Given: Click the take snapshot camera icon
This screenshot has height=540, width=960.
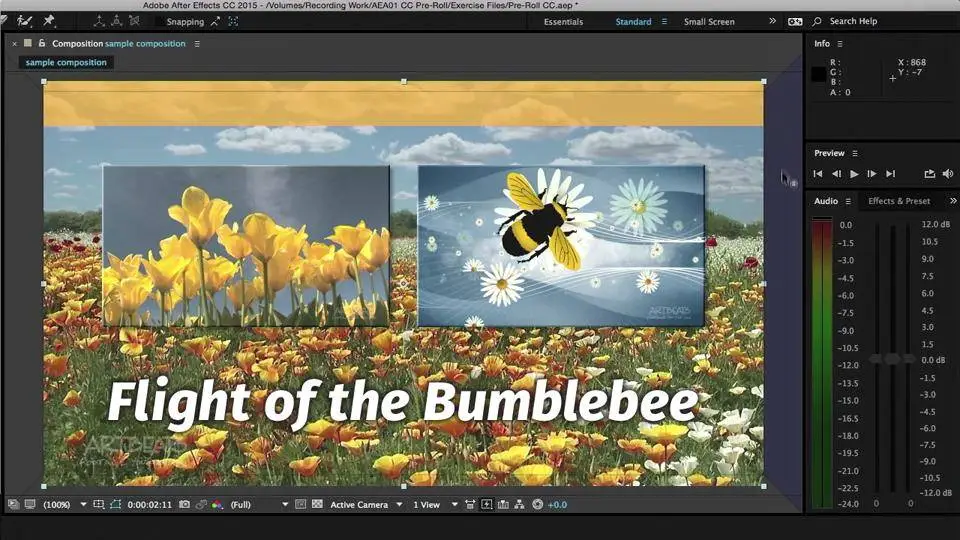Looking at the screenshot, I should [x=186, y=505].
